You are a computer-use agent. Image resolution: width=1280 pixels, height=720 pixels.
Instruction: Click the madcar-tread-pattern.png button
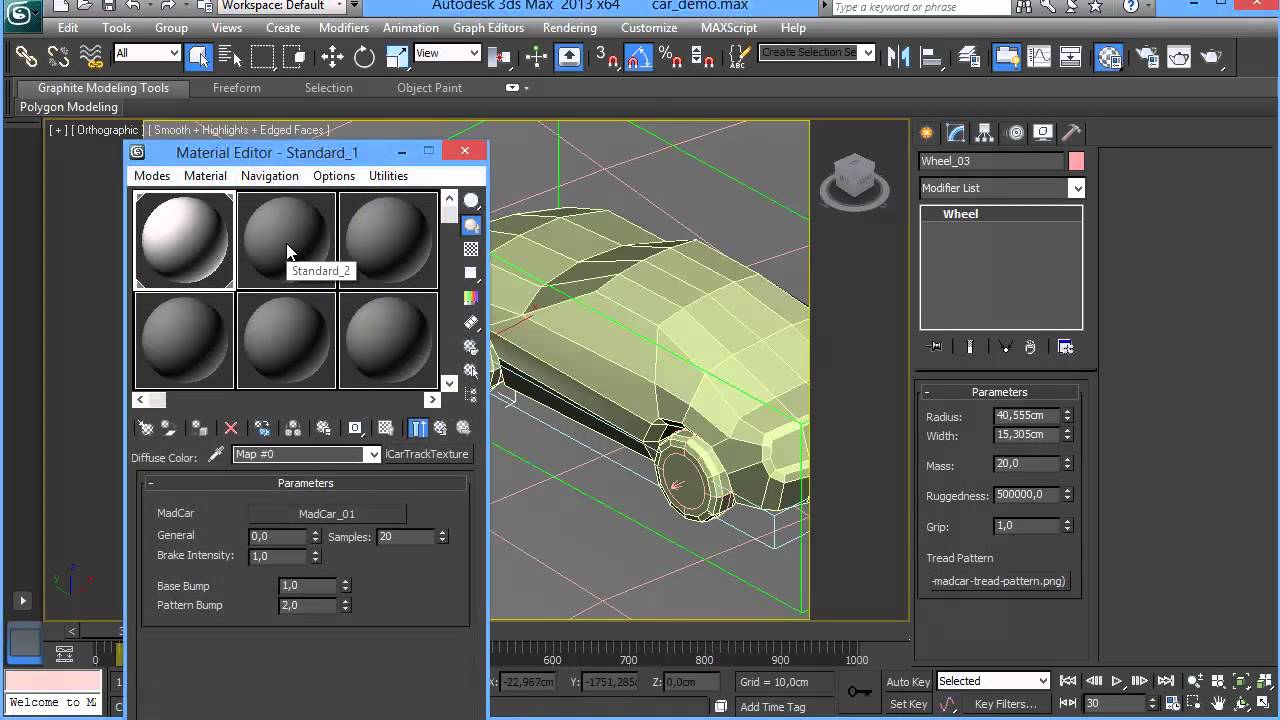pos(998,581)
